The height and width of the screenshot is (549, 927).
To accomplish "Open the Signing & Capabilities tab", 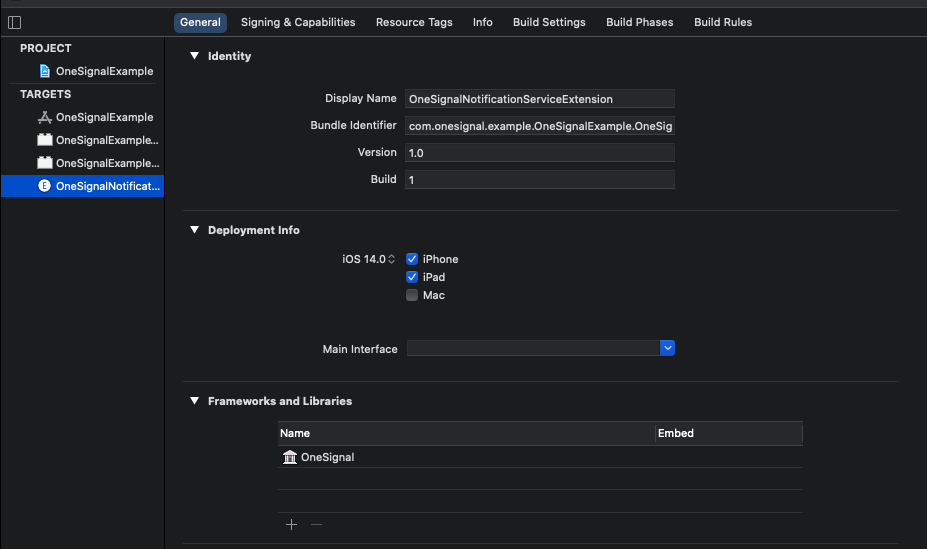I will 298,22.
